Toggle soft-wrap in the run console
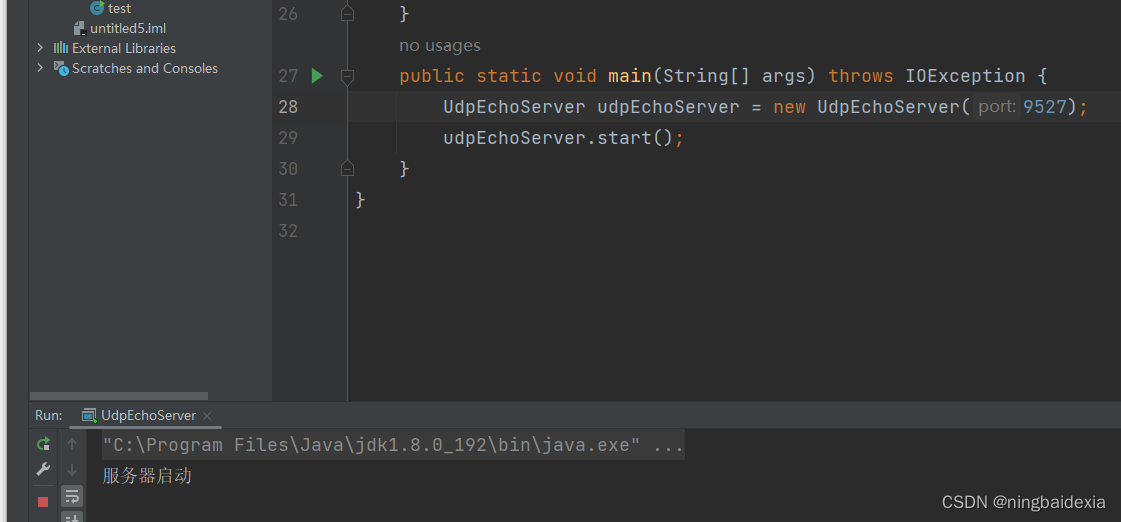Screen dimensions: 1121x522 [71, 496]
